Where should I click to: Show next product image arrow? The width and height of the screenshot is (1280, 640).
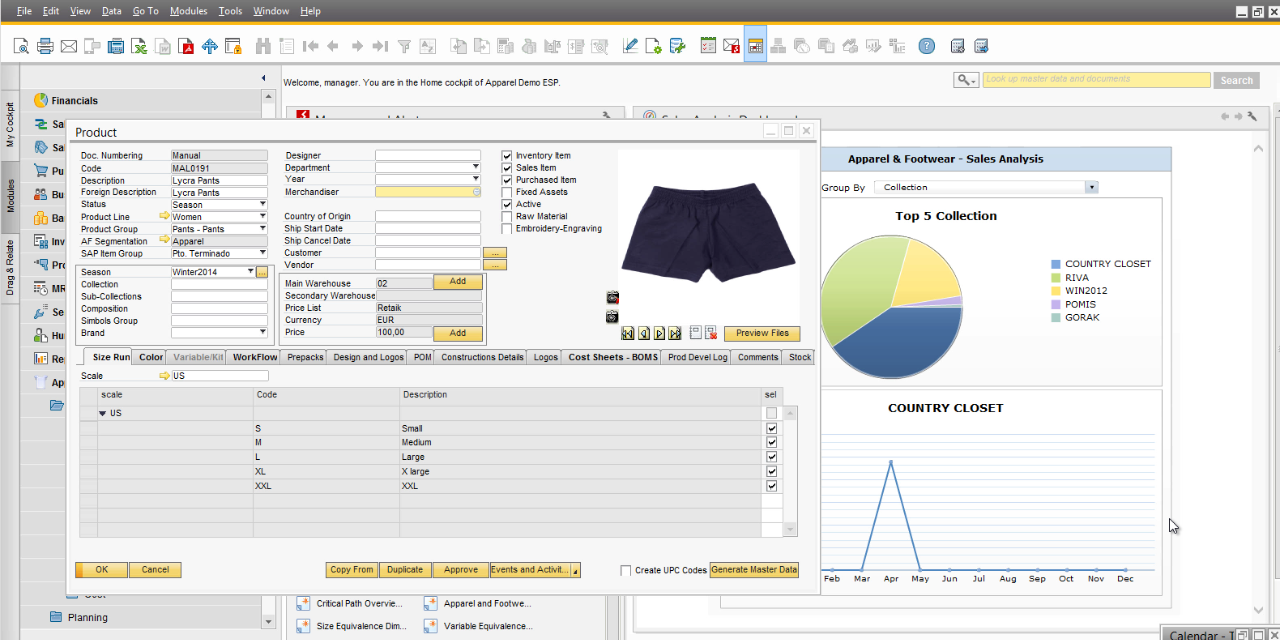coord(659,333)
